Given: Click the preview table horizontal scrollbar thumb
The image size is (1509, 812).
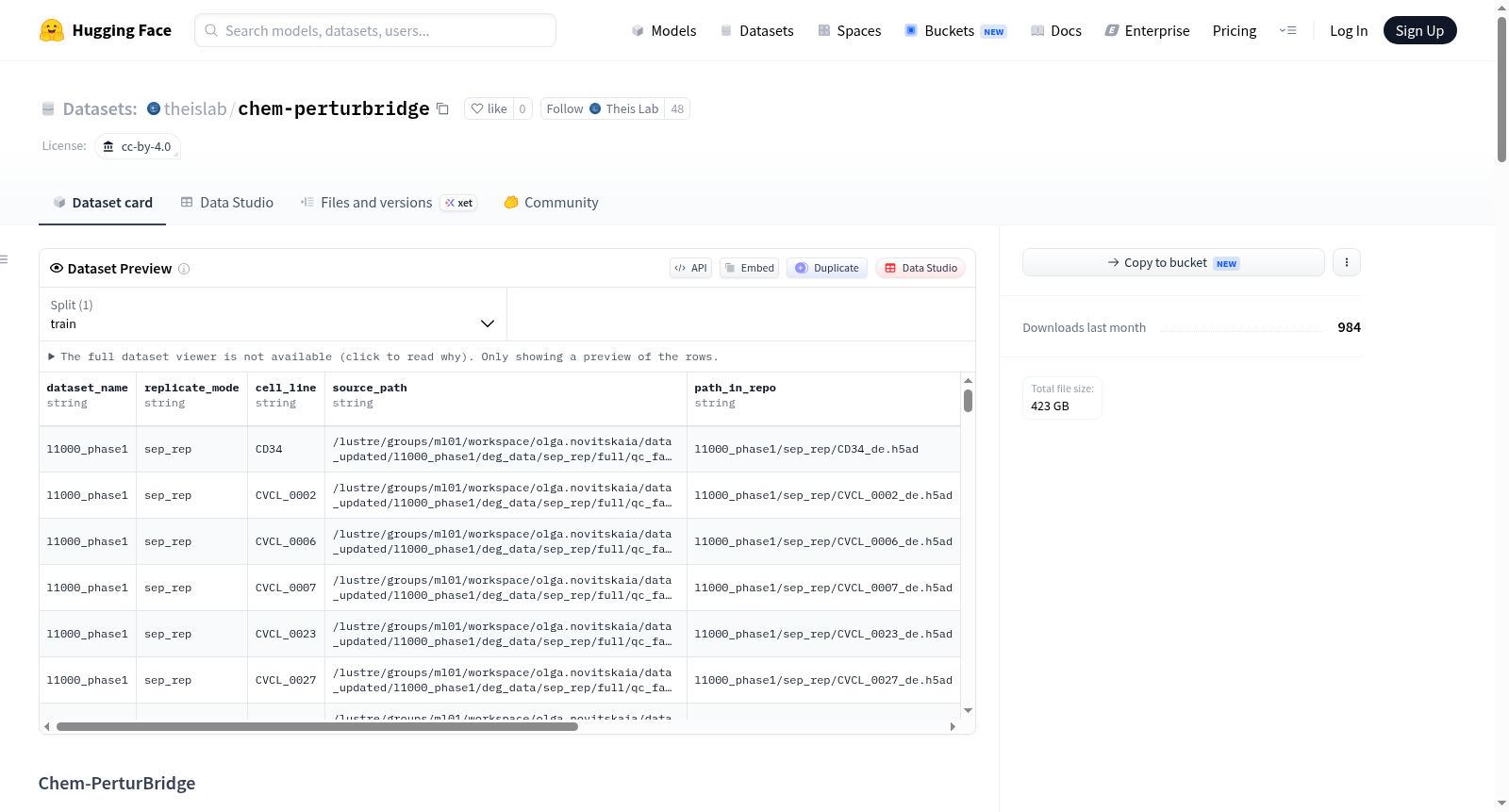Looking at the screenshot, I should tap(317, 726).
